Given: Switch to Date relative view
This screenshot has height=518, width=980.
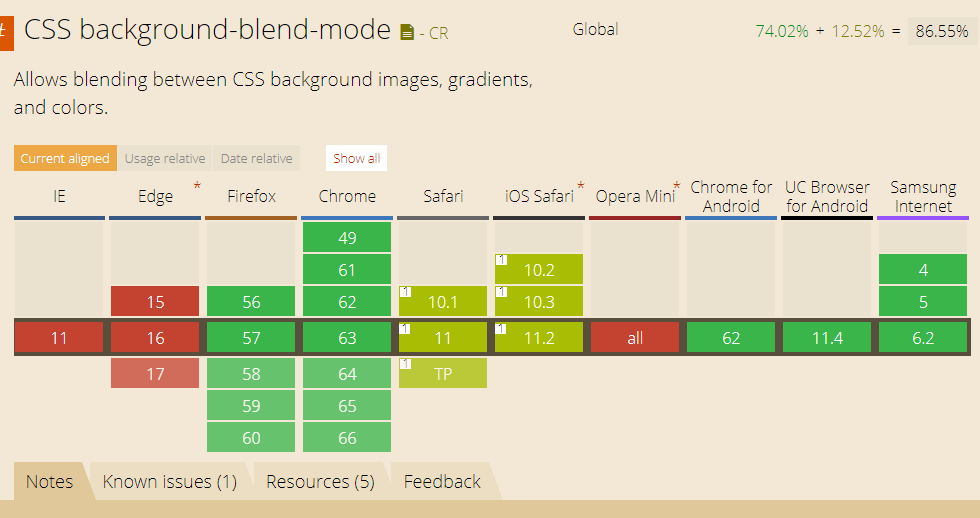Looking at the screenshot, I should tap(256, 158).
